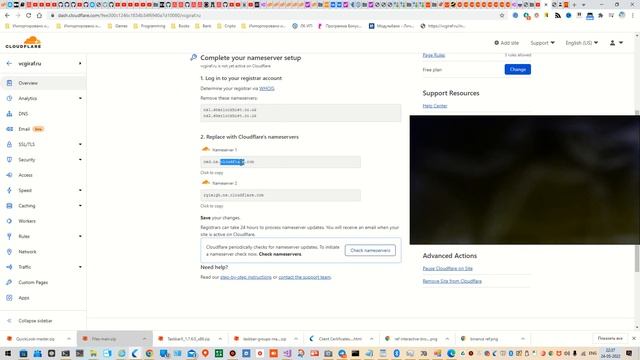Viewport: 640px width, 360px height.
Task: Open the Access sidebar icon
Action: pos(9,175)
